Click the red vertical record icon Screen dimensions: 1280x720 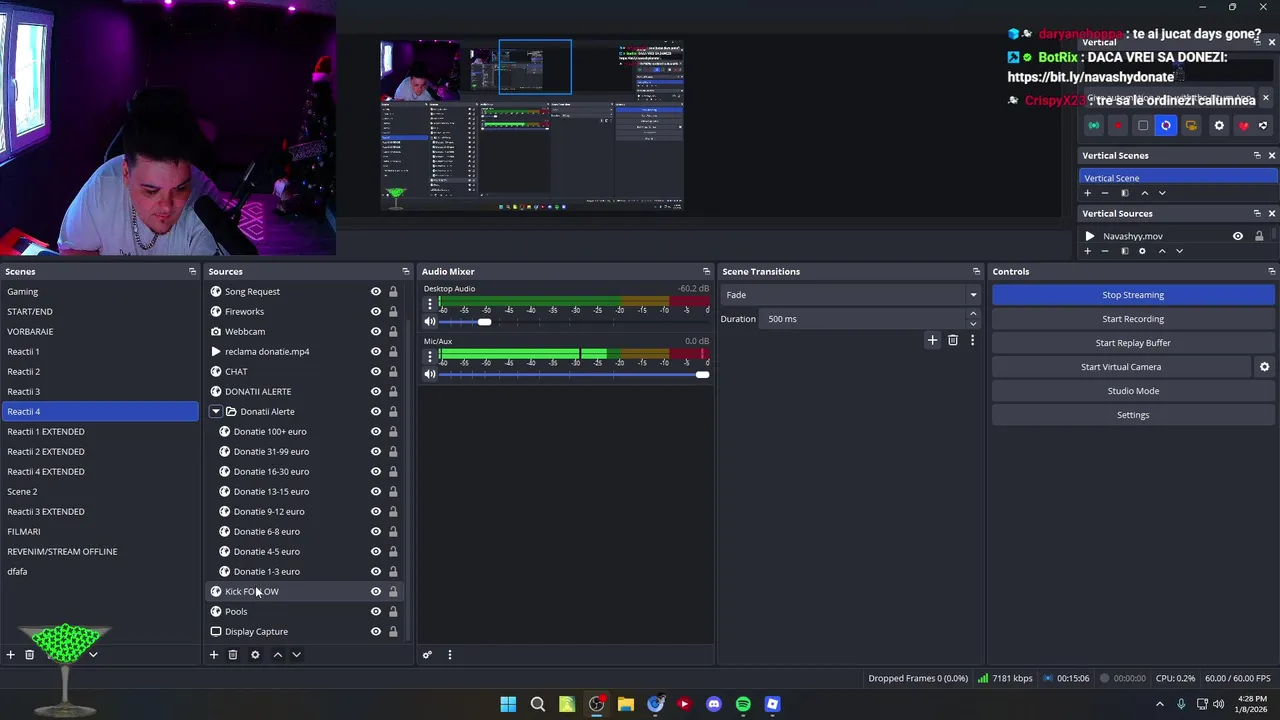1118,125
